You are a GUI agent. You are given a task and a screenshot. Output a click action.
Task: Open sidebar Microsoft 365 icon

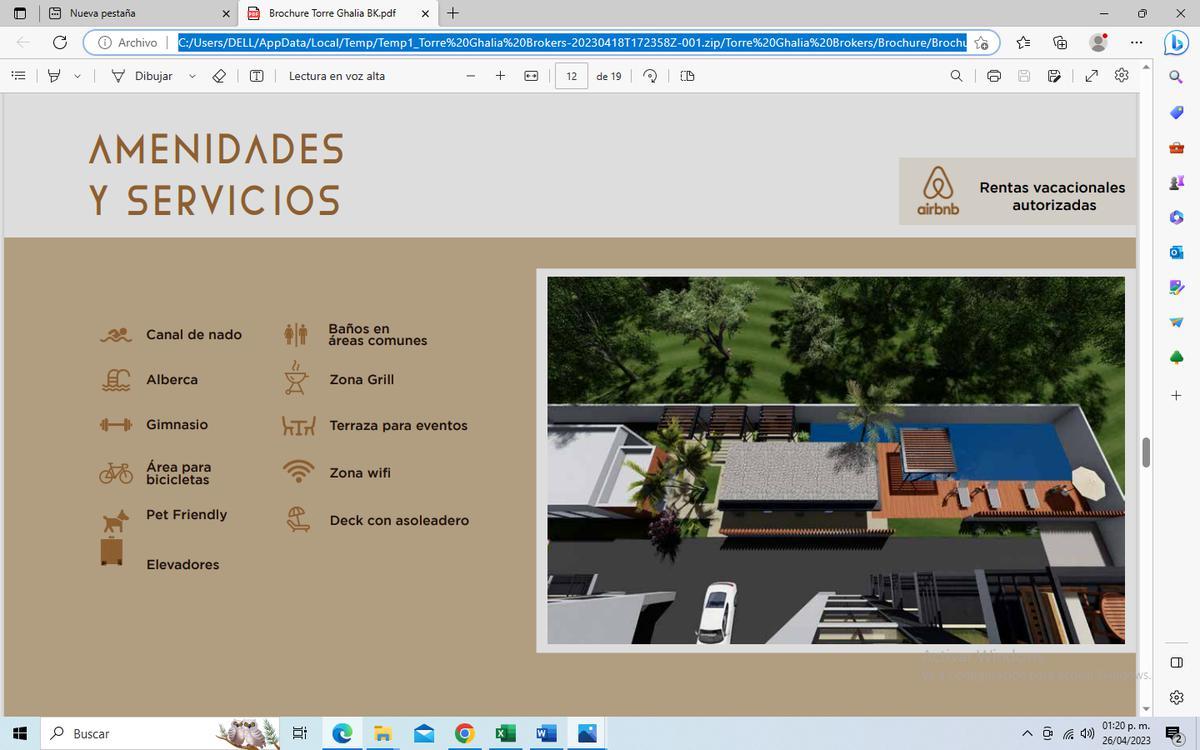[x=1176, y=217]
